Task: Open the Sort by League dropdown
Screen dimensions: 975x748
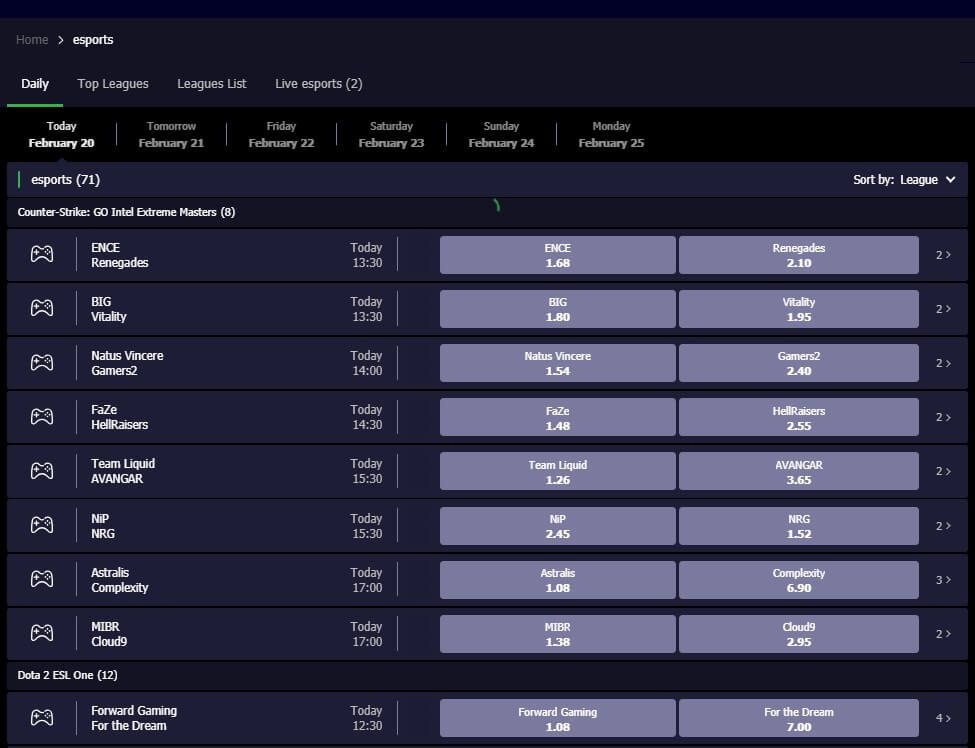Action: pos(904,180)
